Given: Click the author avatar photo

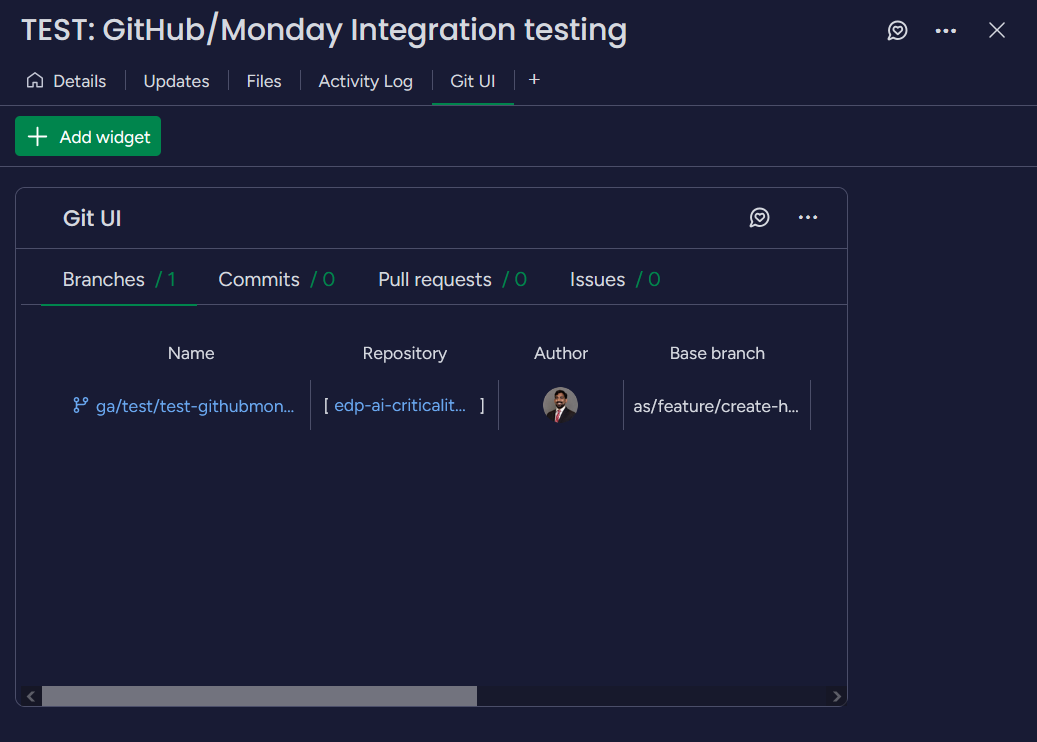Looking at the screenshot, I should pos(560,405).
